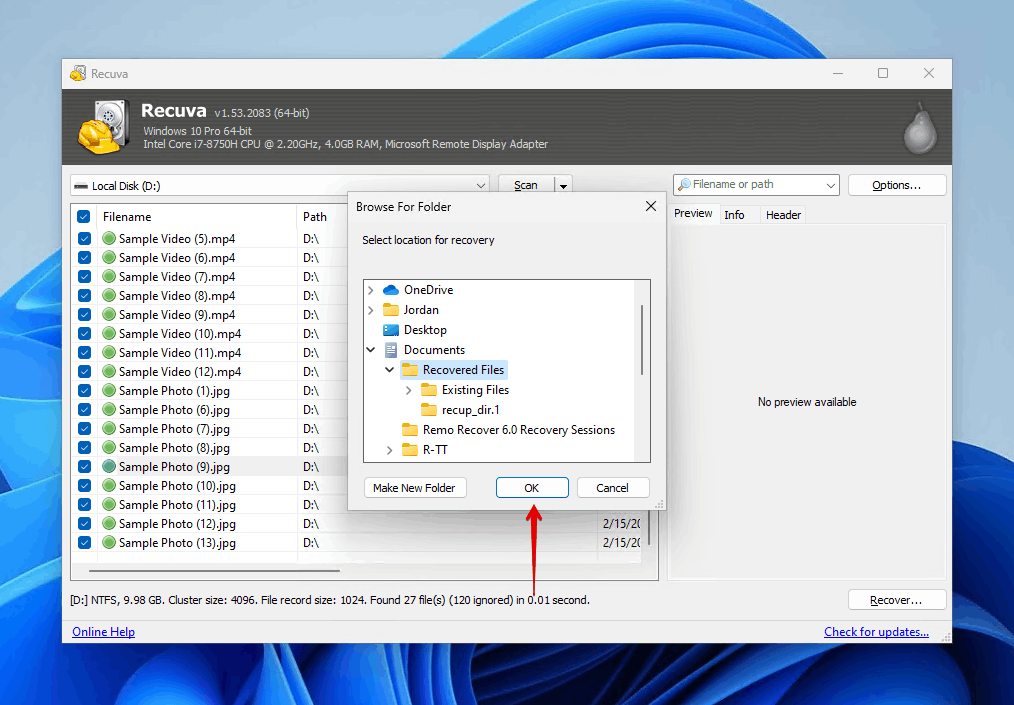Click the magnifier icon in the filename filter
The image size is (1014, 705).
point(684,185)
